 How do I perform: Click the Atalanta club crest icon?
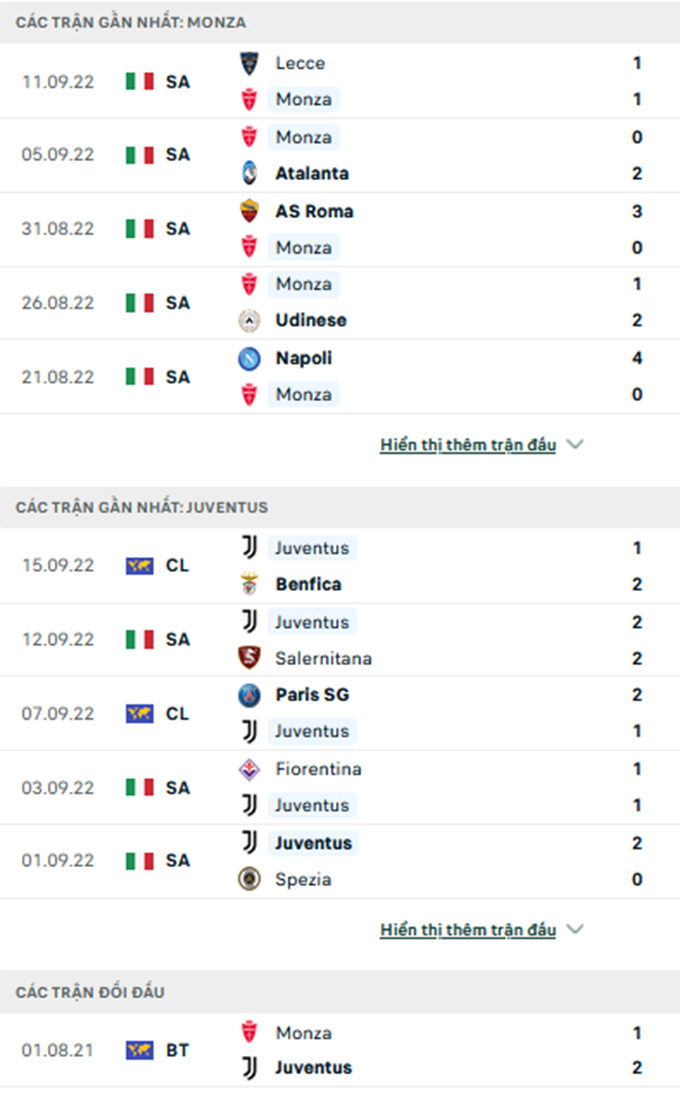pyautogui.click(x=249, y=173)
